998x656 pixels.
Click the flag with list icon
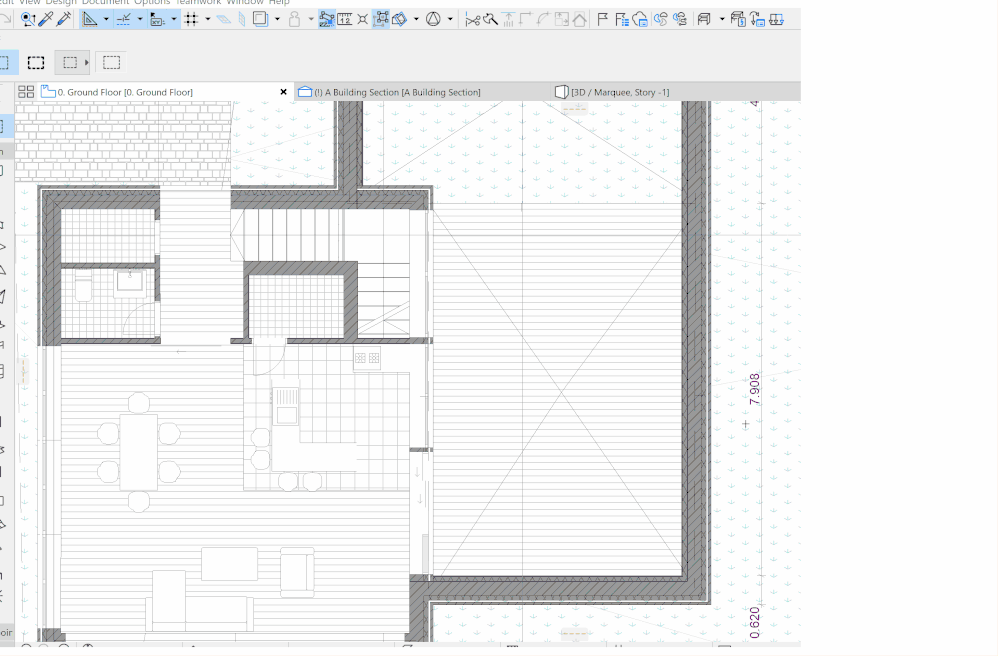coord(622,20)
